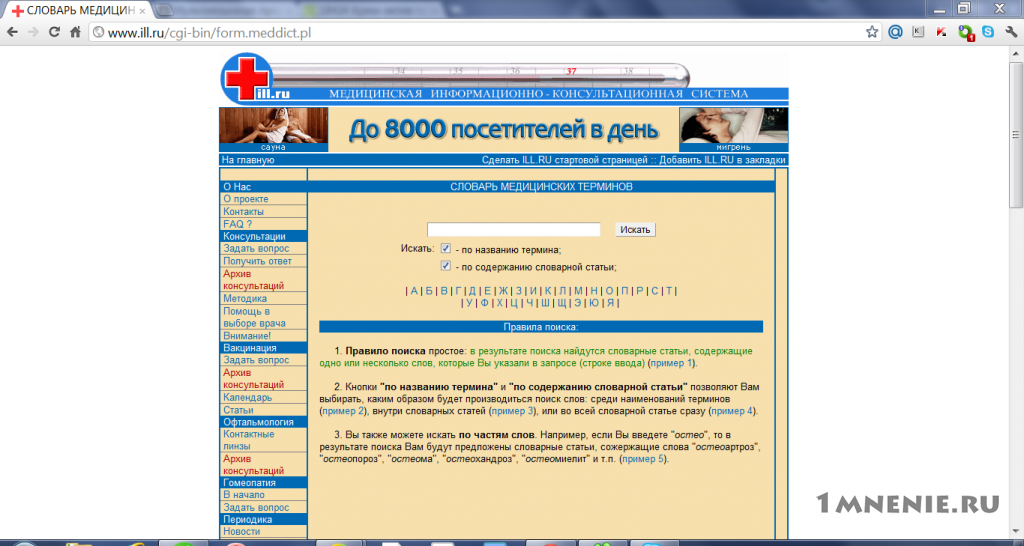
Task: Select letter А in the alphabet index
Action: tap(413, 291)
